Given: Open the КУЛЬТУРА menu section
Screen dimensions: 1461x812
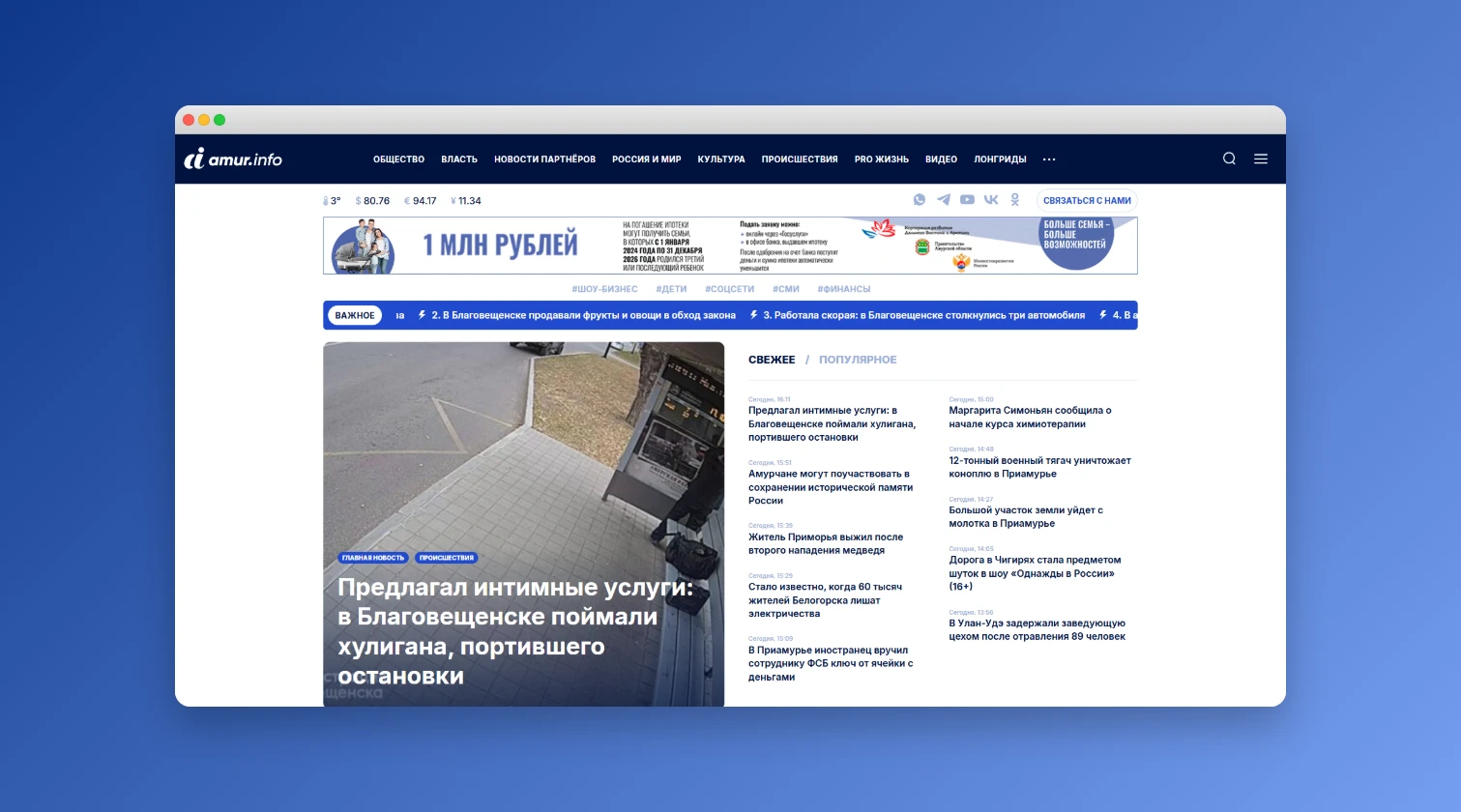Looking at the screenshot, I should (x=720, y=159).
